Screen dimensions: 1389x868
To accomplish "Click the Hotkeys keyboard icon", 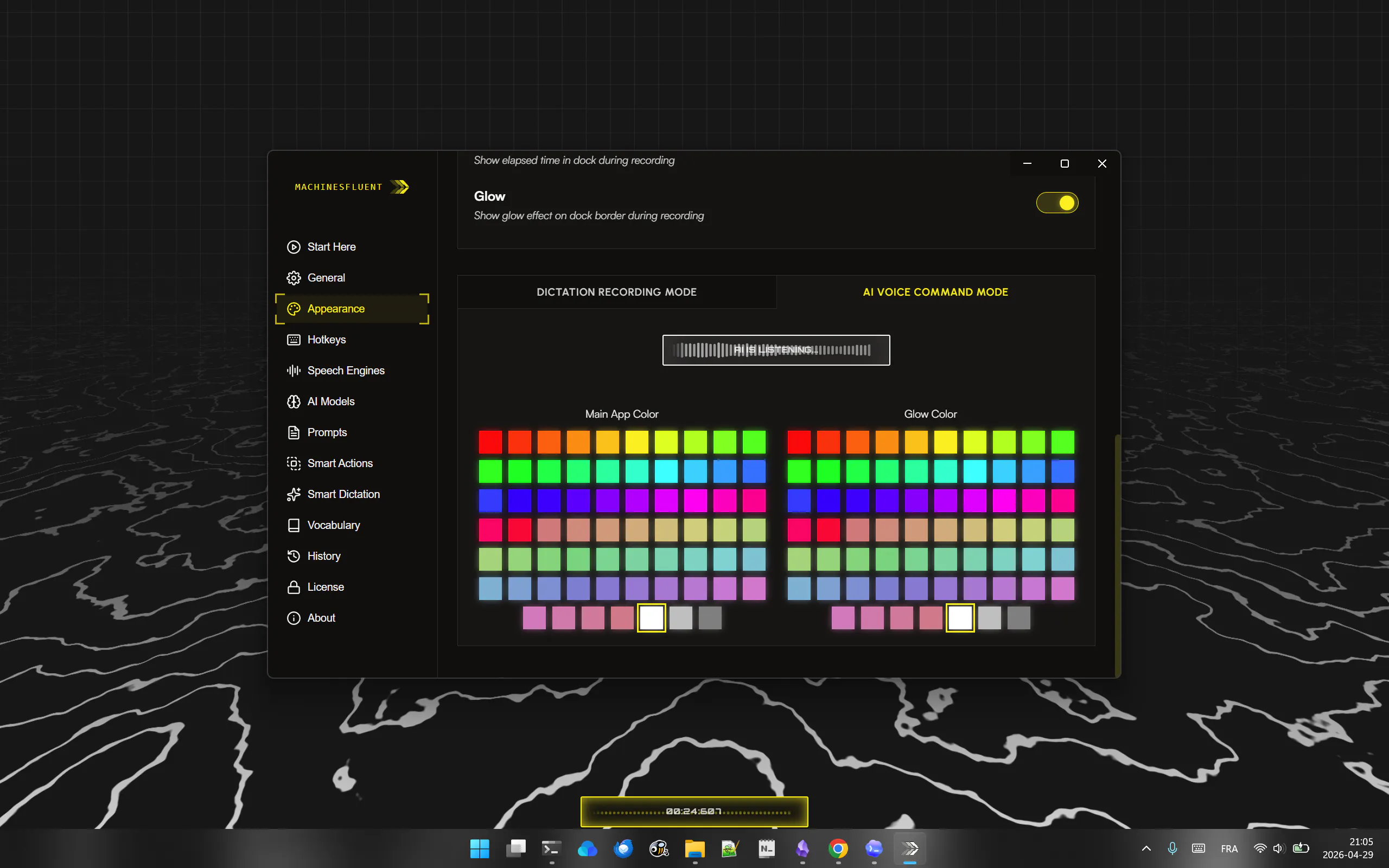I will pos(294,340).
